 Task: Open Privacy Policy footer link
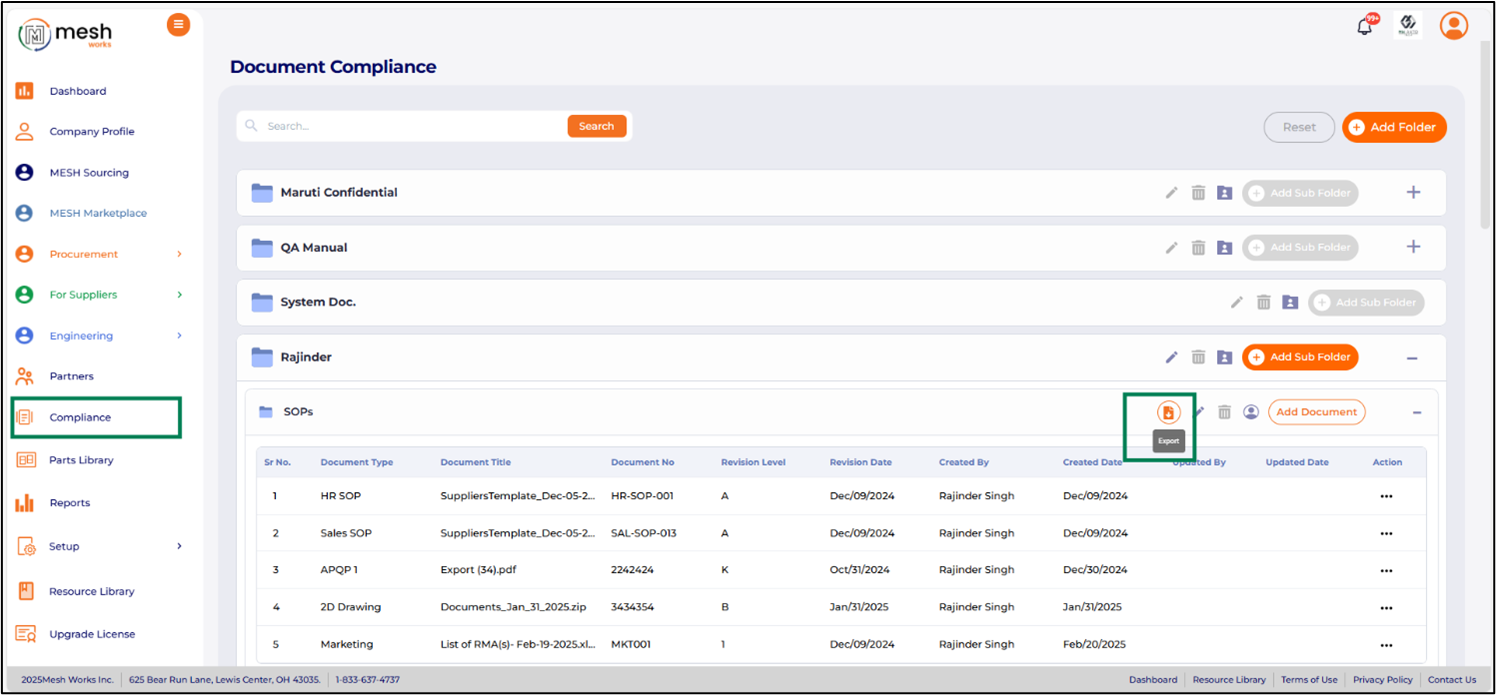(1383, 680)
